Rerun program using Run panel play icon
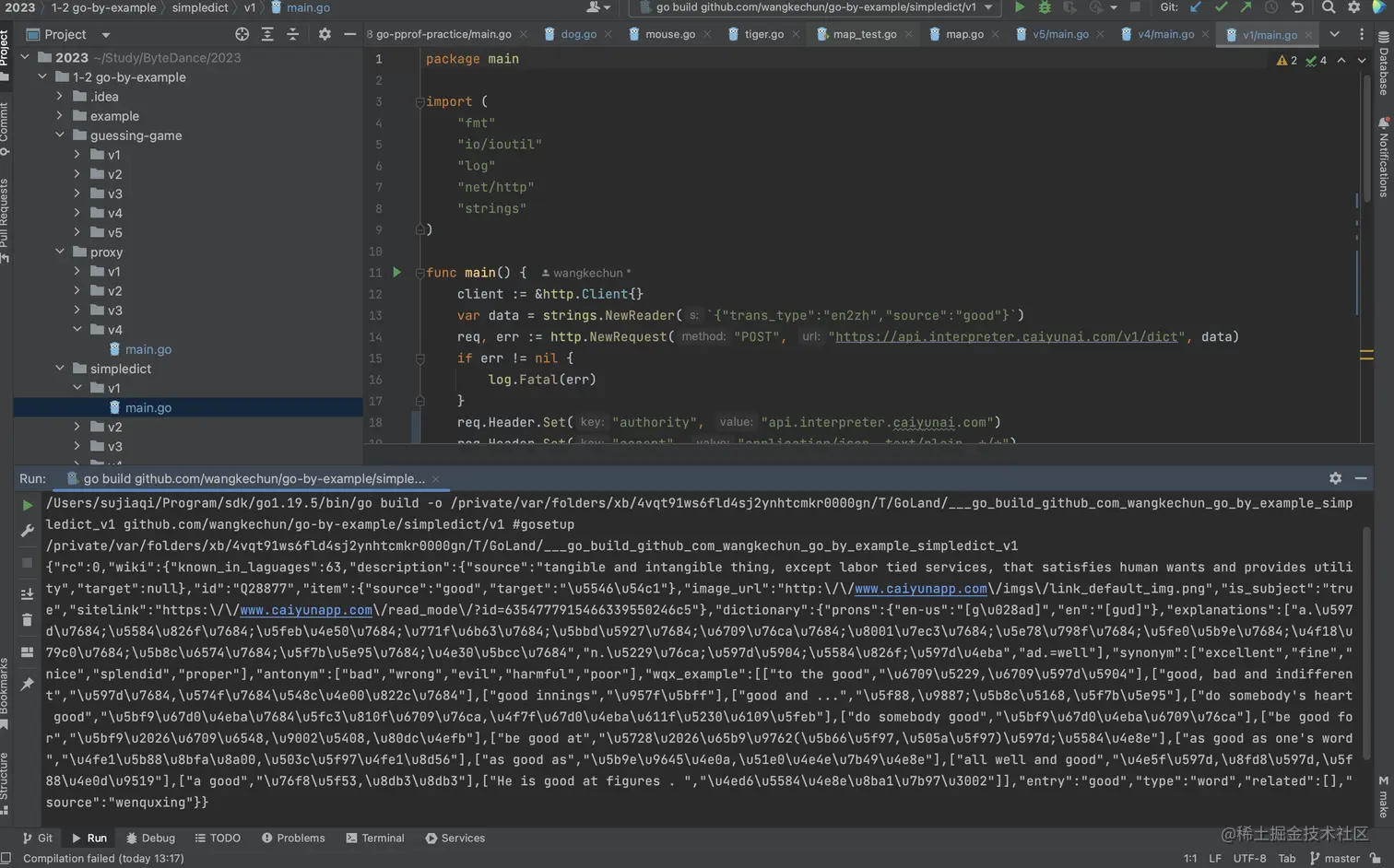The image size is (1394, 868). [28, 505]
